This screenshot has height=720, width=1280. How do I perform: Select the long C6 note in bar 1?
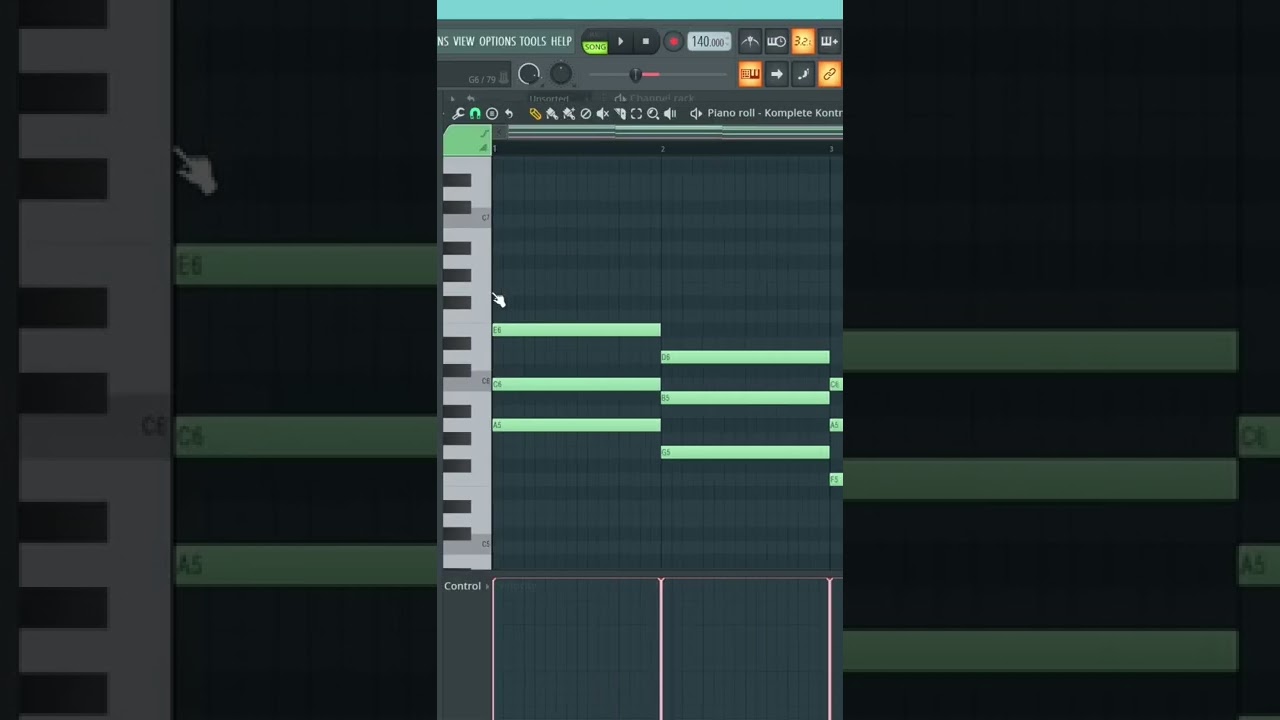coord(576,384)
